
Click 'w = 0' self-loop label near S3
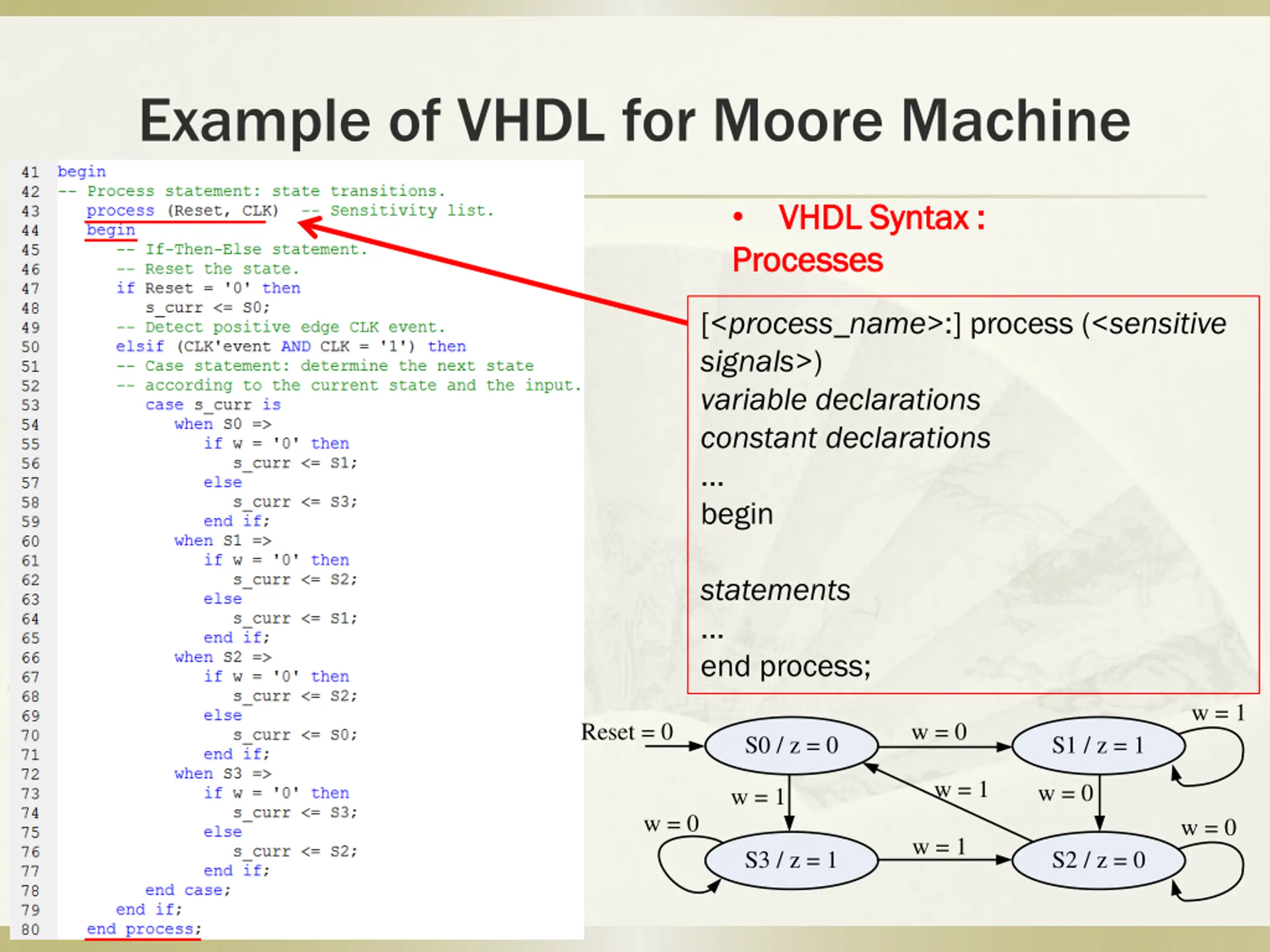[671, 824]
